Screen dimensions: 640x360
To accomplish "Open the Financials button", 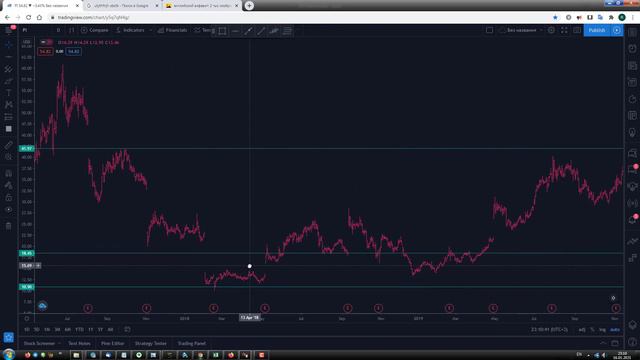I will (172, 30).
